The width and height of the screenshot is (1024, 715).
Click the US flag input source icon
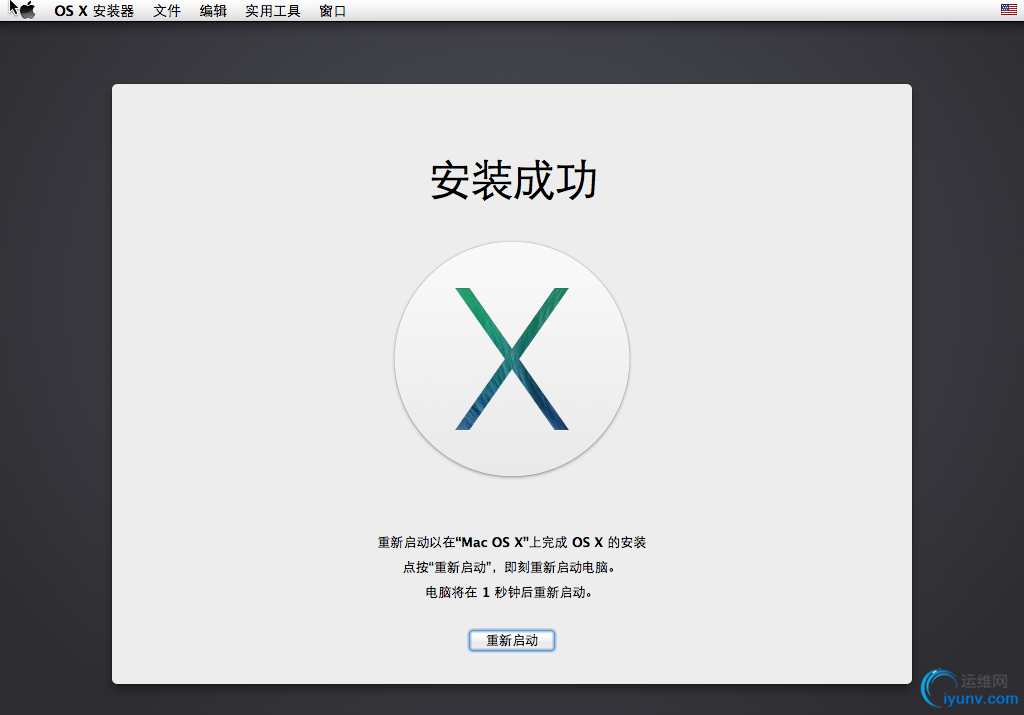(x=1008, y=9)
